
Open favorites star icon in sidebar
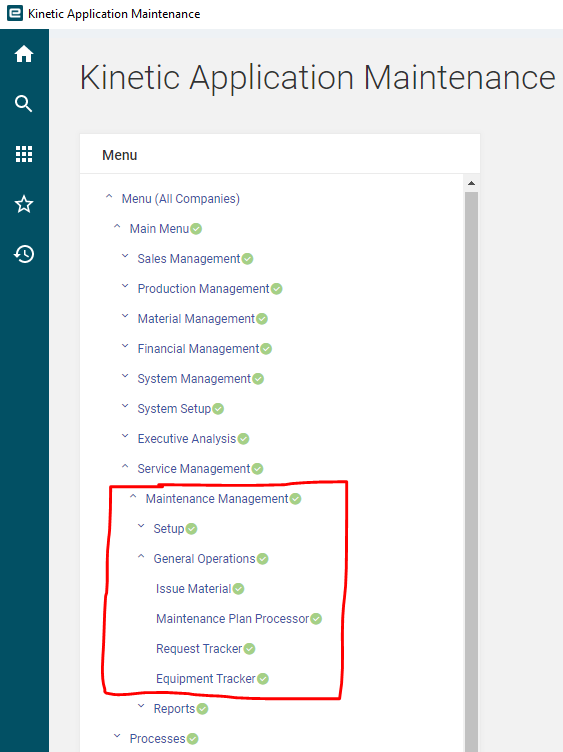tap(24, 204)
